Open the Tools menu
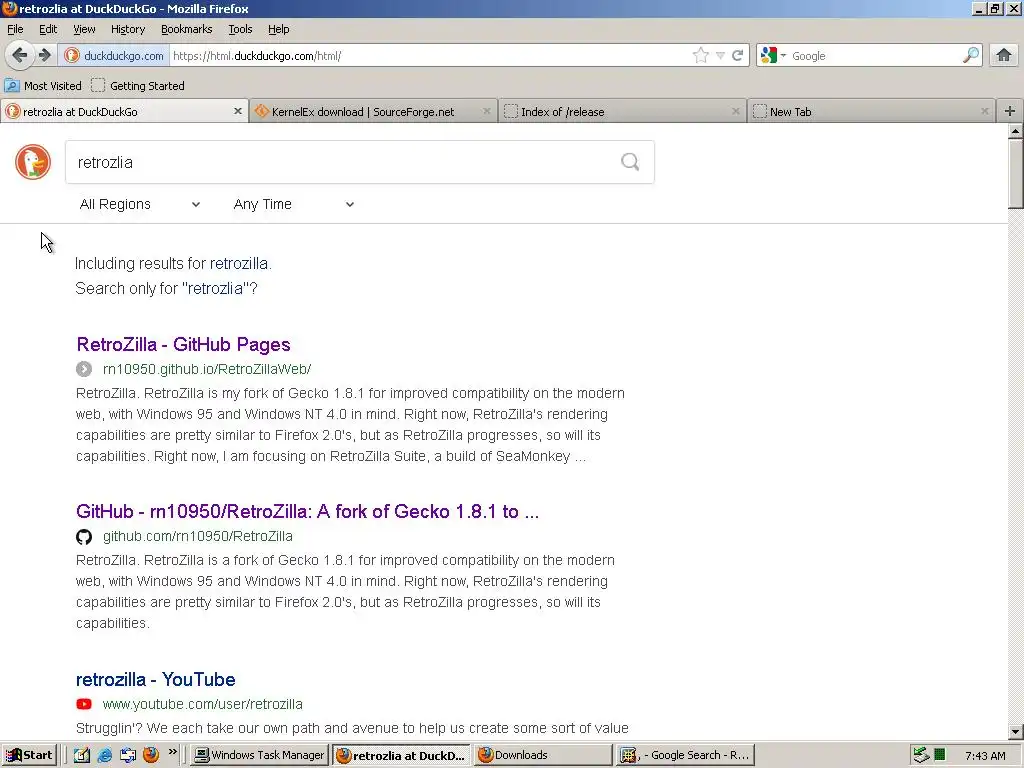Screen dimensions: 1024x768 (240, 29)
